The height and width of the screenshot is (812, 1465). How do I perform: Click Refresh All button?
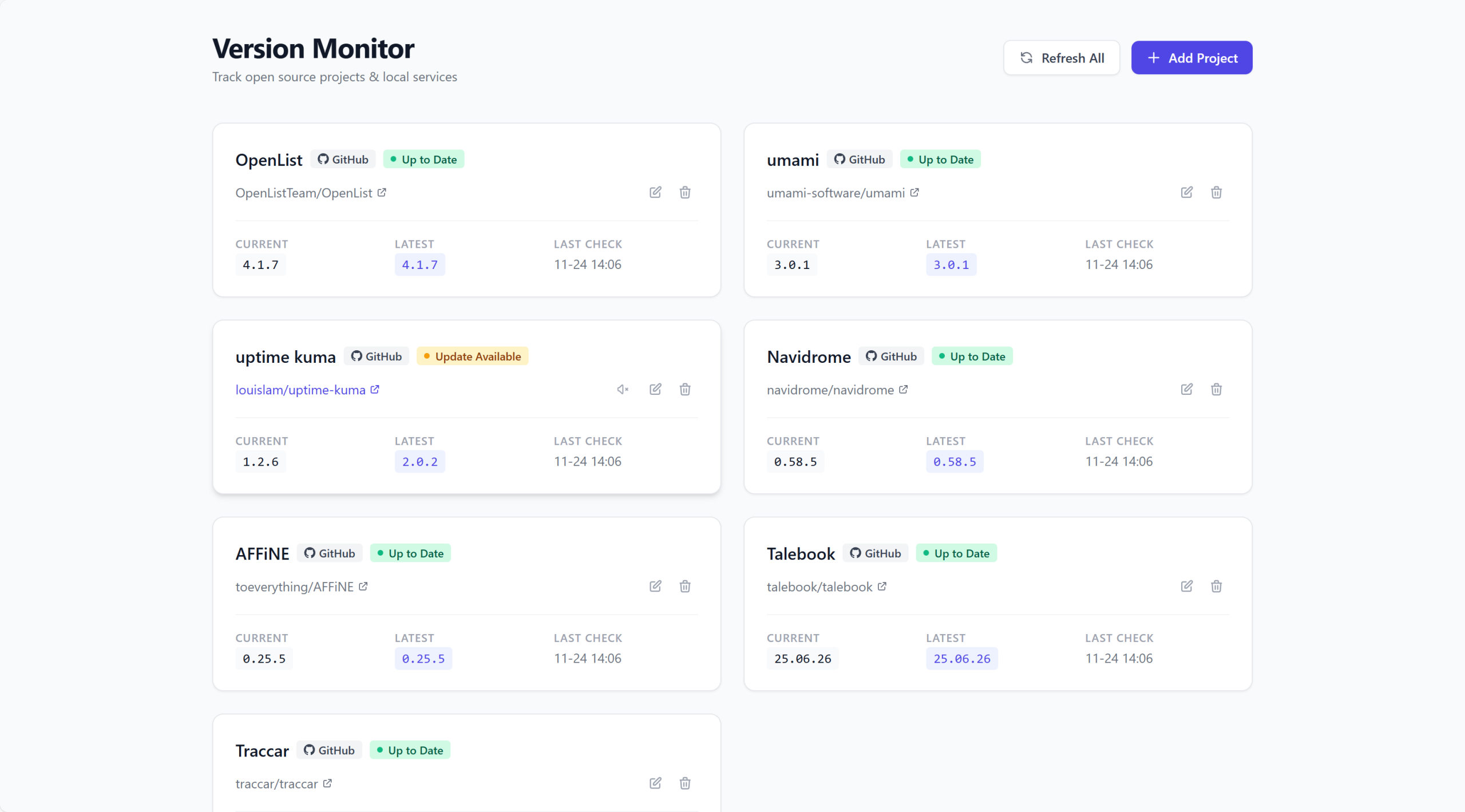click(1062, 58)
